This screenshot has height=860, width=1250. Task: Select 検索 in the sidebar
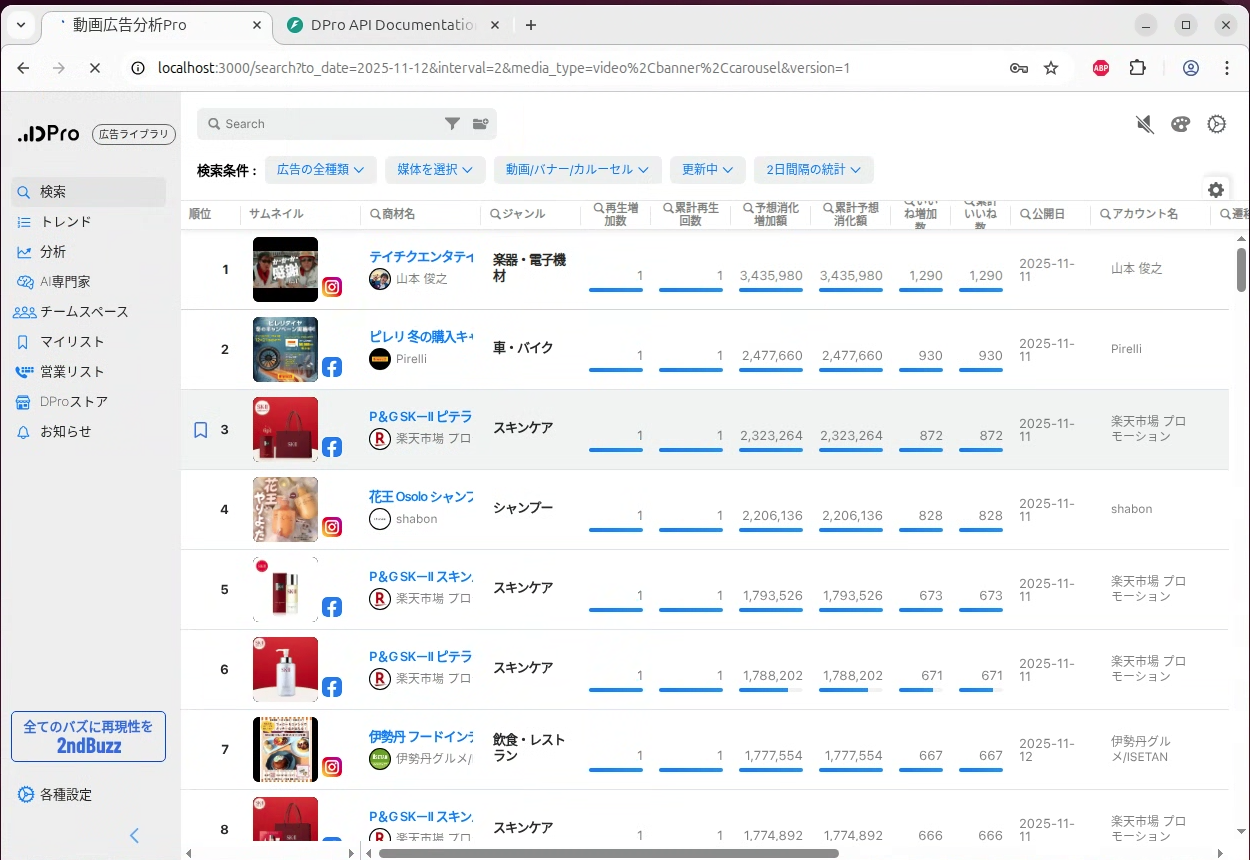88,192
